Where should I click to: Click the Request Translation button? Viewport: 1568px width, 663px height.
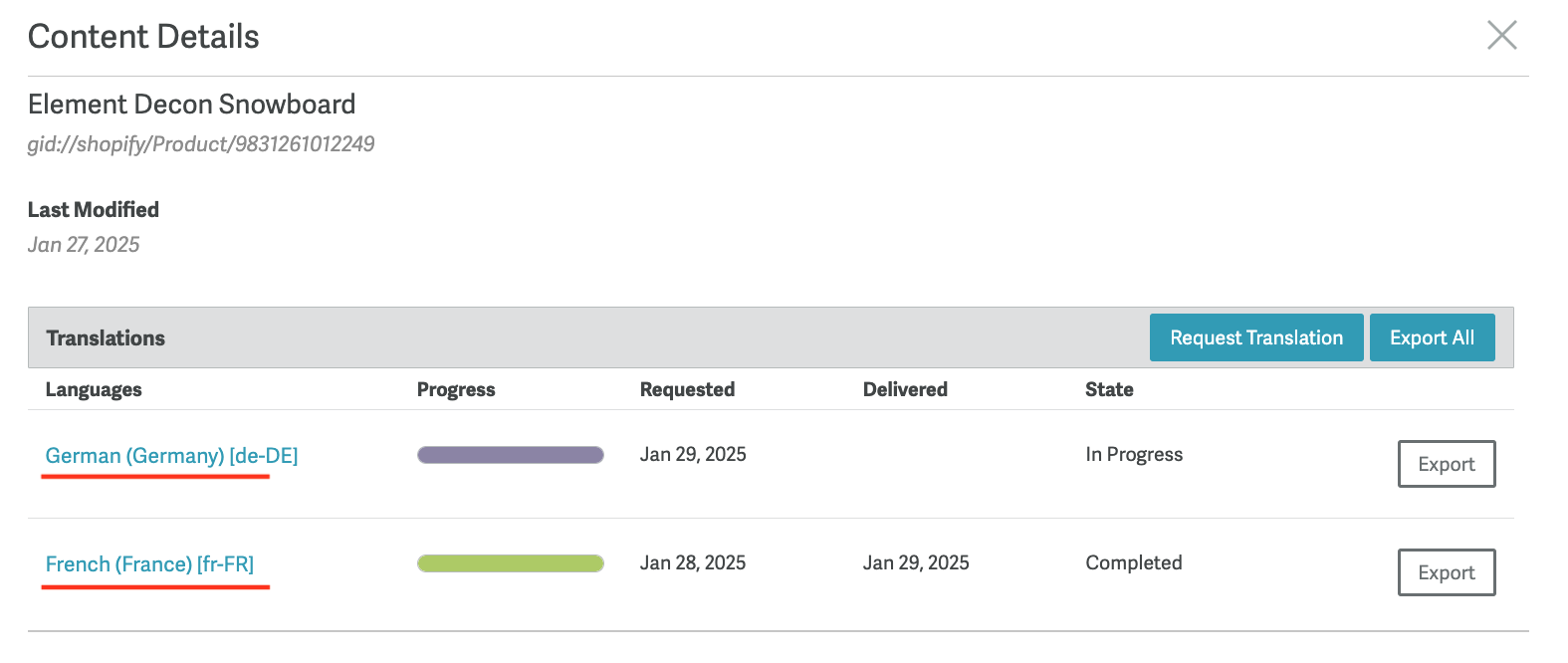click(1256, 337)
